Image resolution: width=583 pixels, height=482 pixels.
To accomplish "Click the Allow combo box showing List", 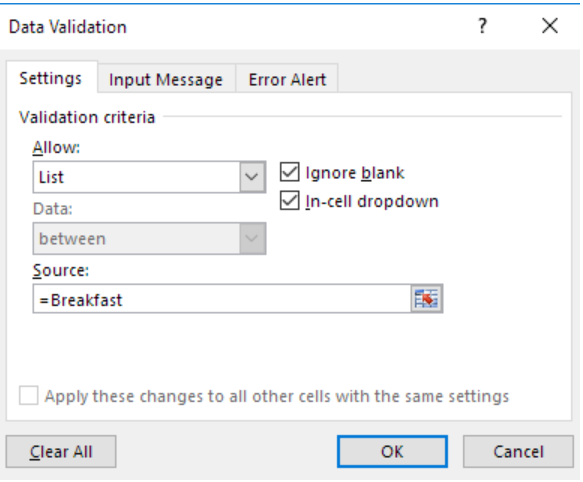I will coord(149,177).
